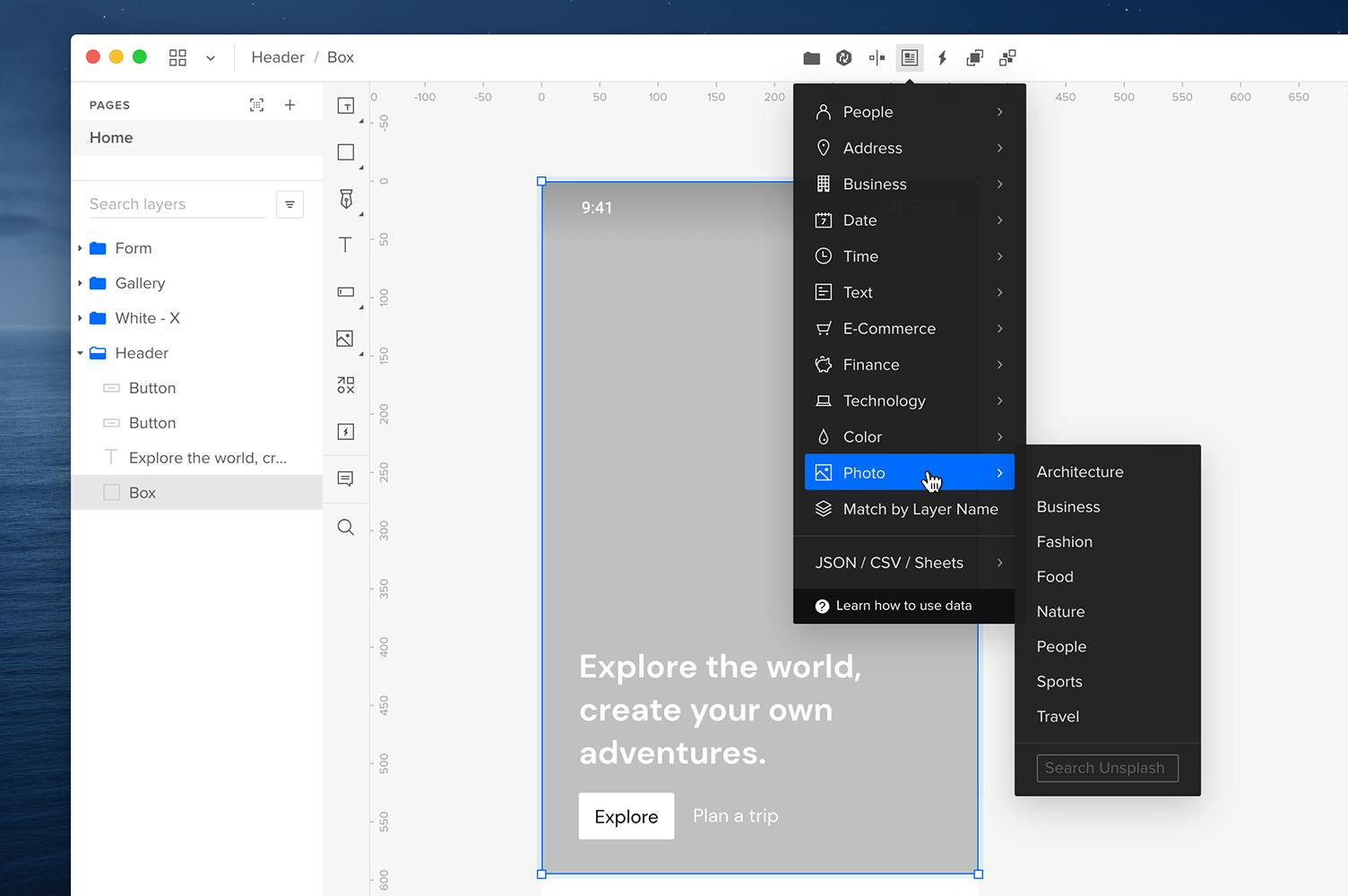The width and height of the screenshot is (1348, 896).
Task: Click the highlighted Photo menu entry
Action: click(909, 473)
